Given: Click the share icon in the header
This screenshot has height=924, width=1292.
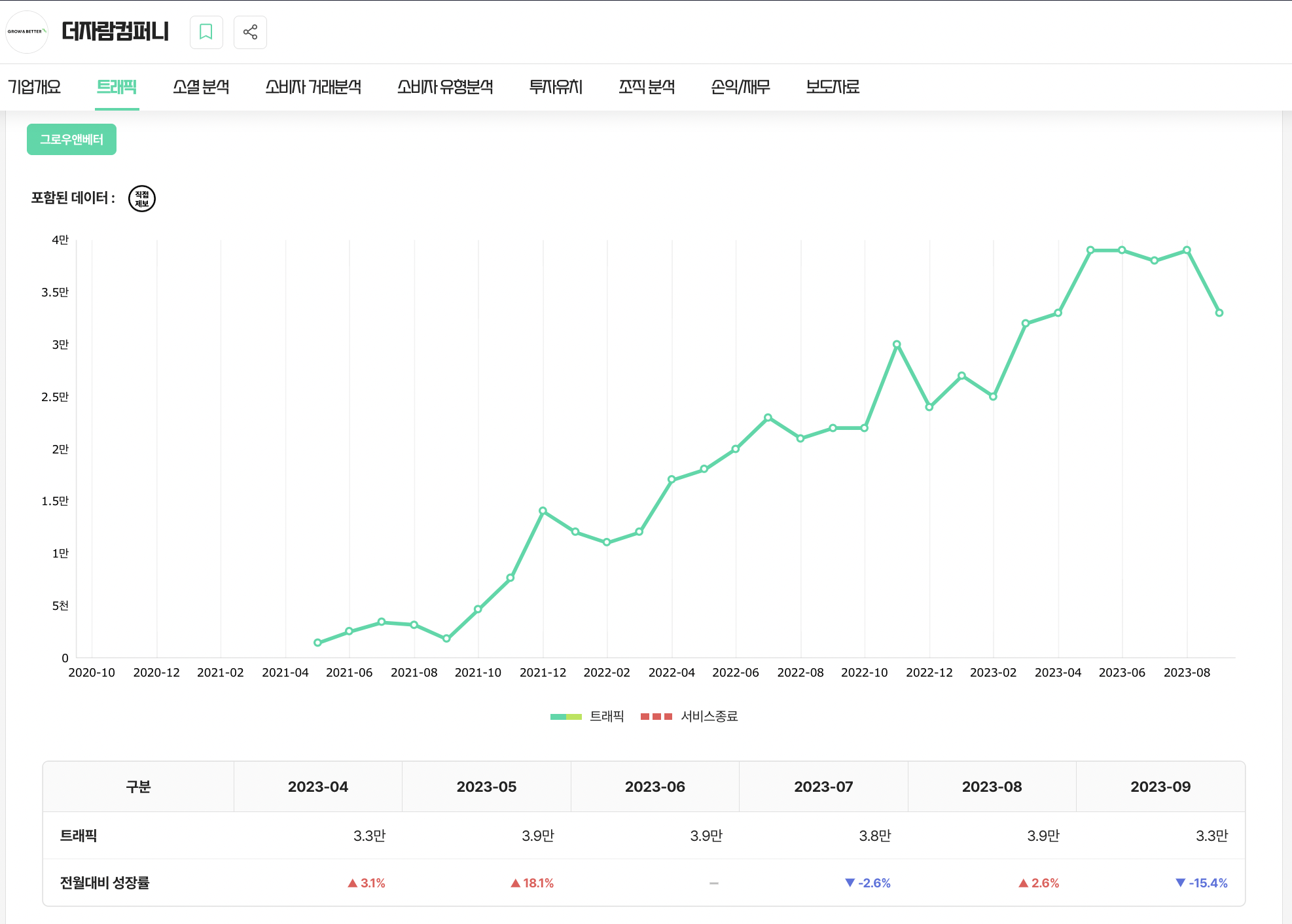Looking at the screenshot, I should tap(250, 32).
